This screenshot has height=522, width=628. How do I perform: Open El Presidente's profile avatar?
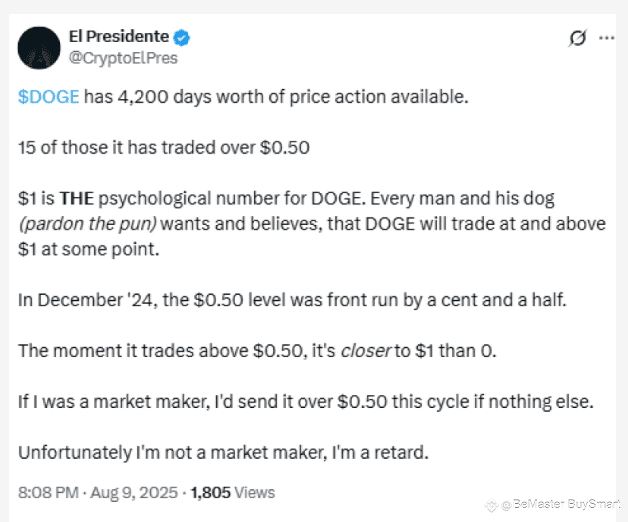[39, 48]
